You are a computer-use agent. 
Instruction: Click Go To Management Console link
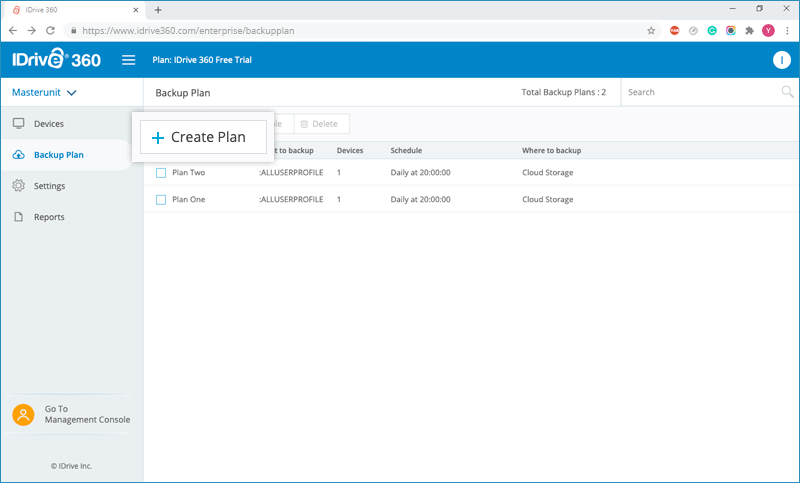pos(87,414)
